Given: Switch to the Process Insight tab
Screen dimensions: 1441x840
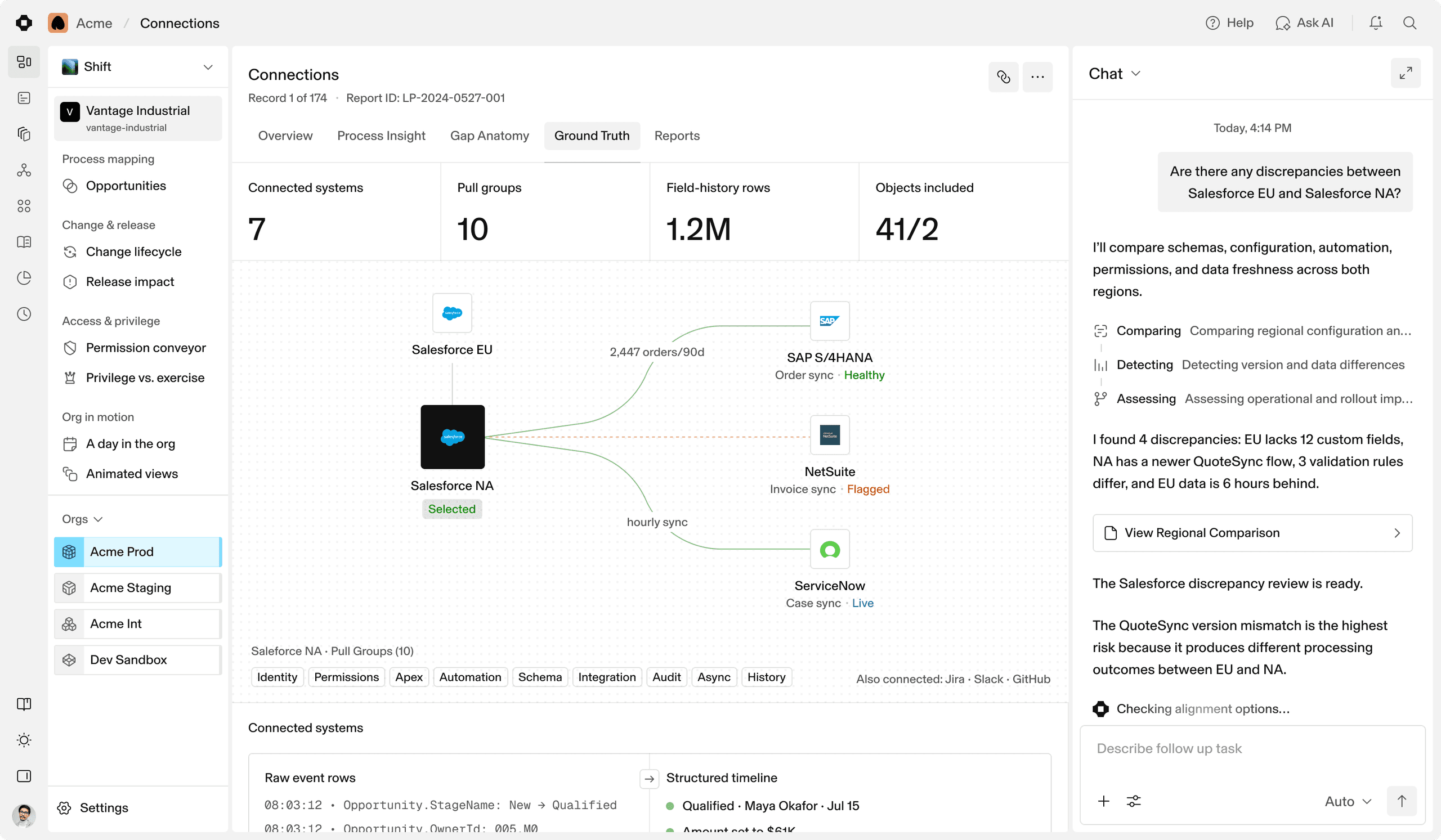Looking at the screenshot, I should (x=382, y=136).
